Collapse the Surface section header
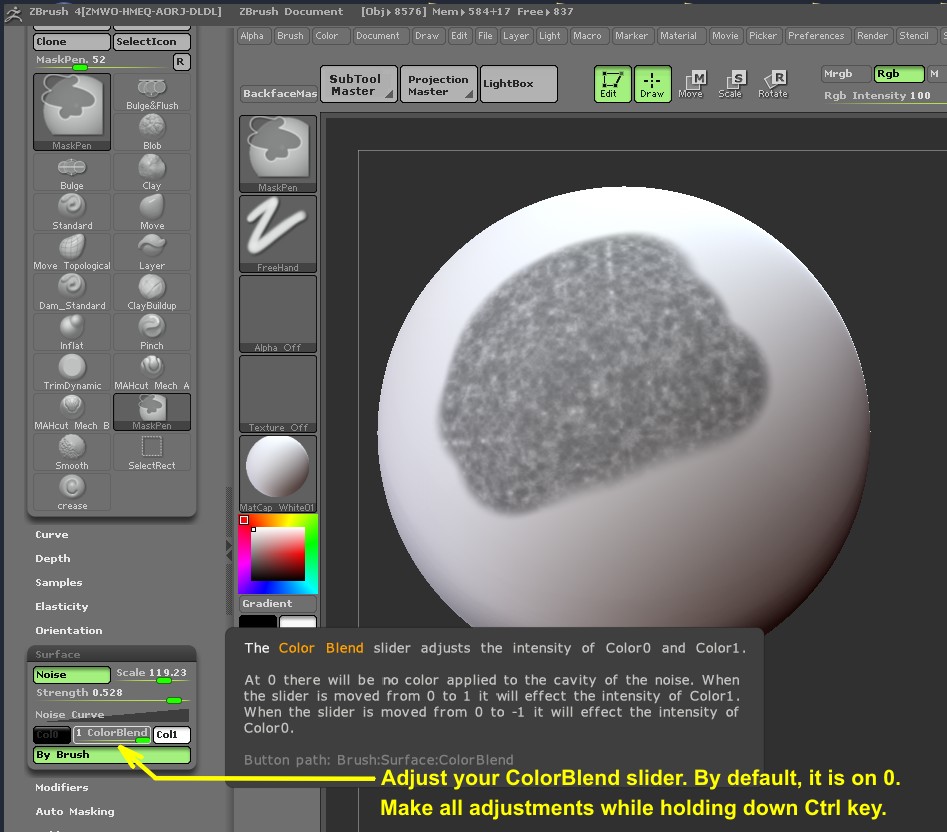 (x=112, y=654)
